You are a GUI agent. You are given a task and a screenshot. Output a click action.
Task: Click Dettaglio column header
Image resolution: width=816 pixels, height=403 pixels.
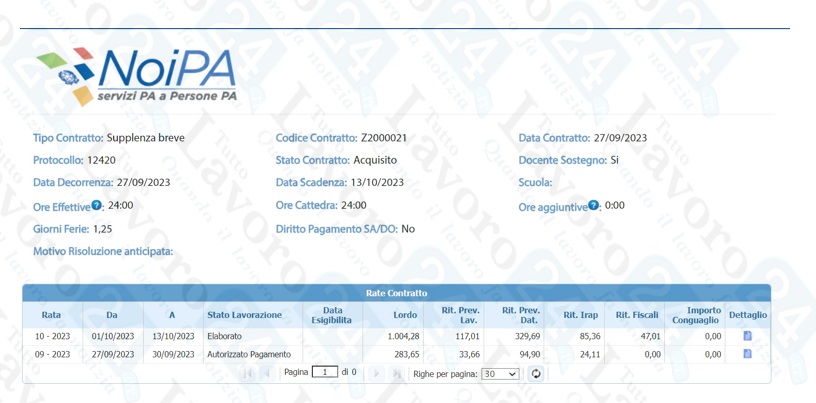pyautogui.click(x=748, y=315)
